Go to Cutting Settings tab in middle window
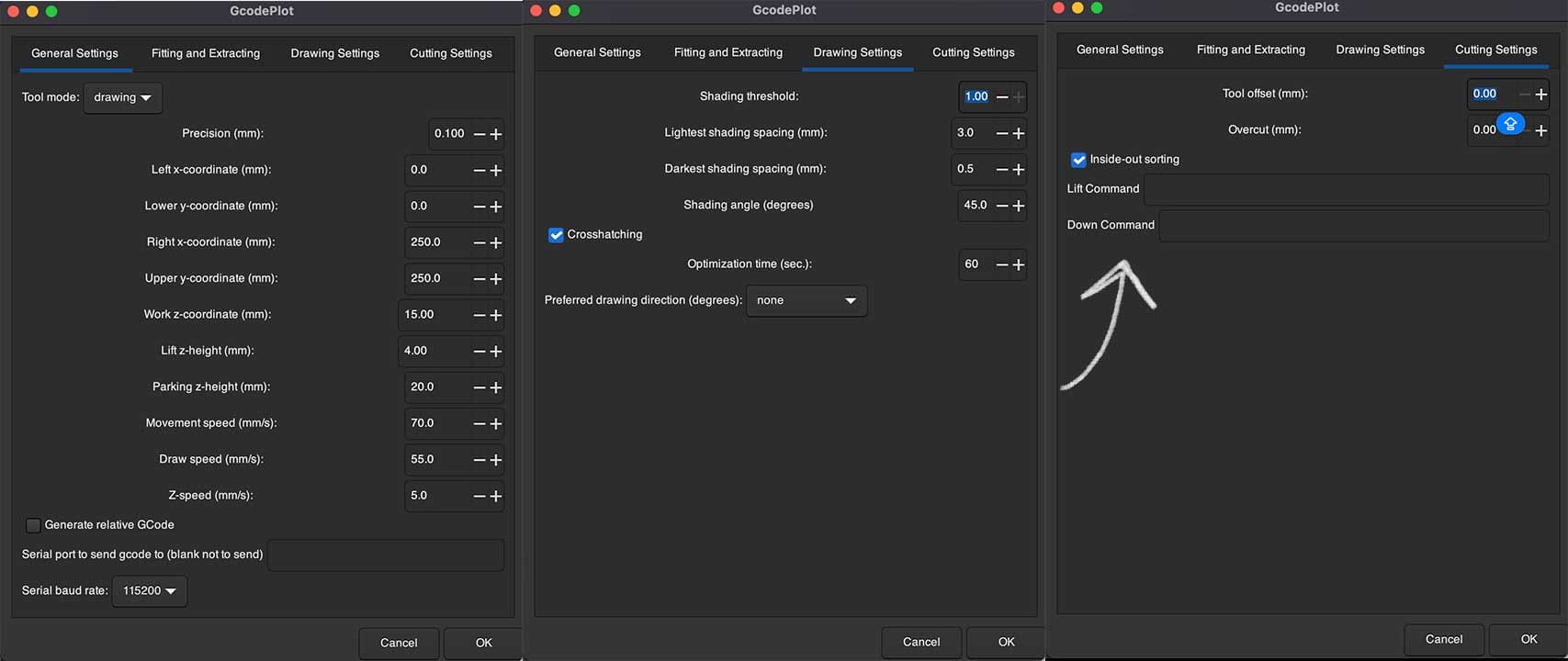This screenshot has width=1568, height=661. pos(974,52)
